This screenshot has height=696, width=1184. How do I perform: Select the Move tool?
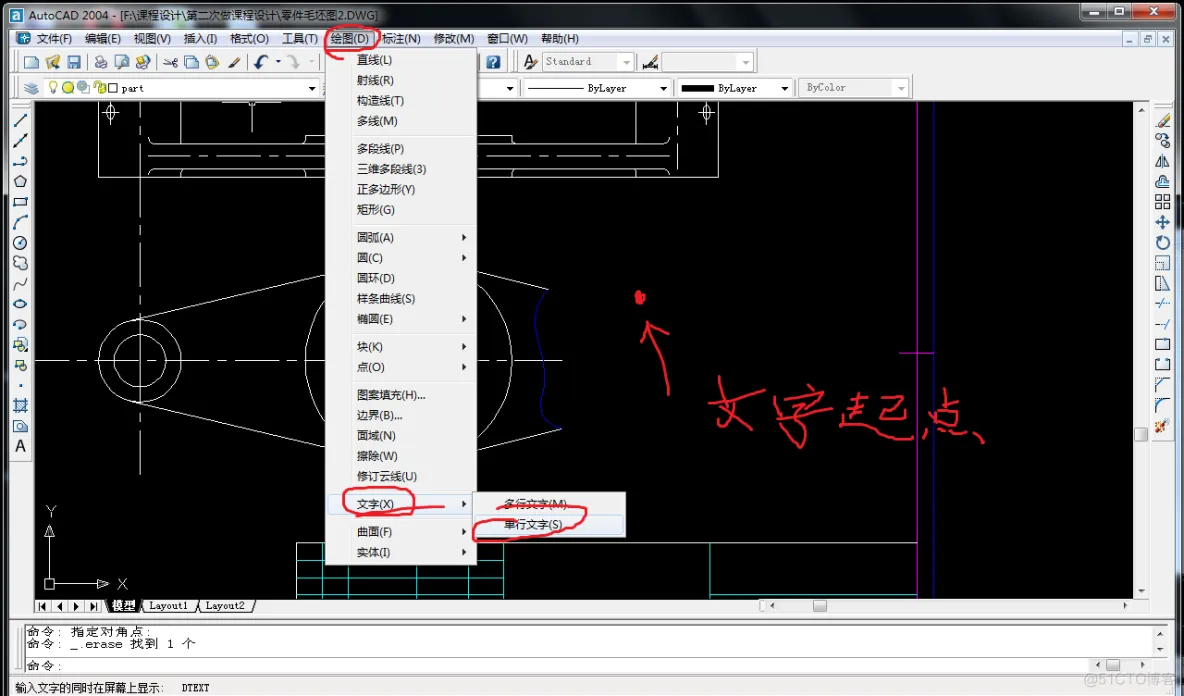click(1163, 222)
